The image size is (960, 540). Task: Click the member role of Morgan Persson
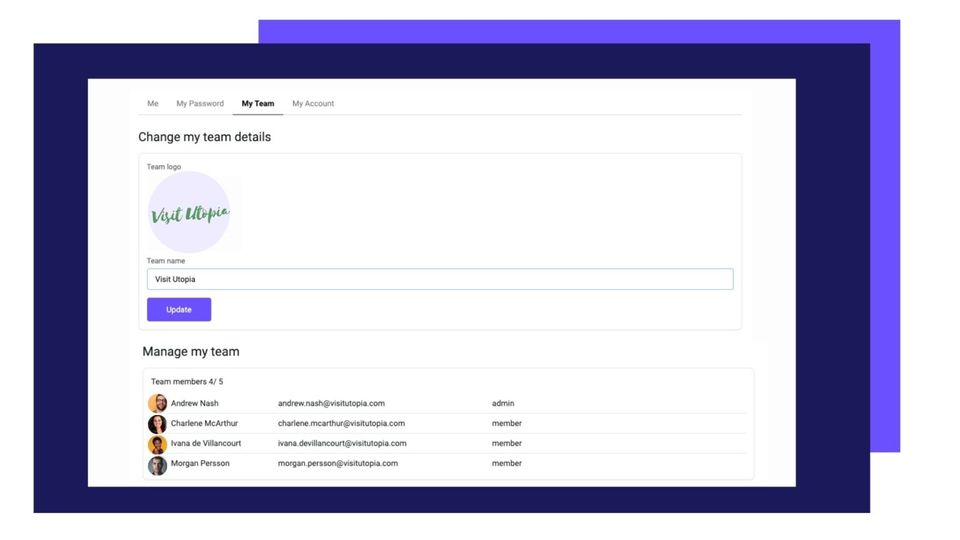pos(506,463)
